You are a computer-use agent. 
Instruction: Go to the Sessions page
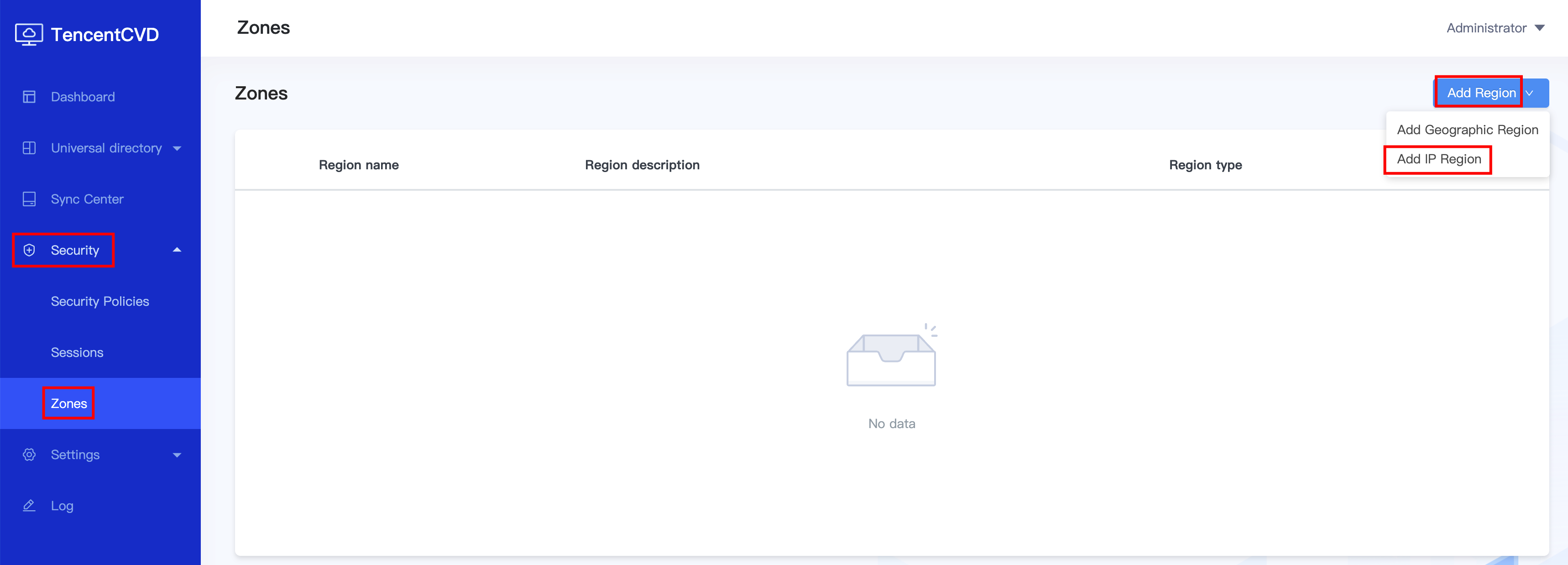pos(77,352)
